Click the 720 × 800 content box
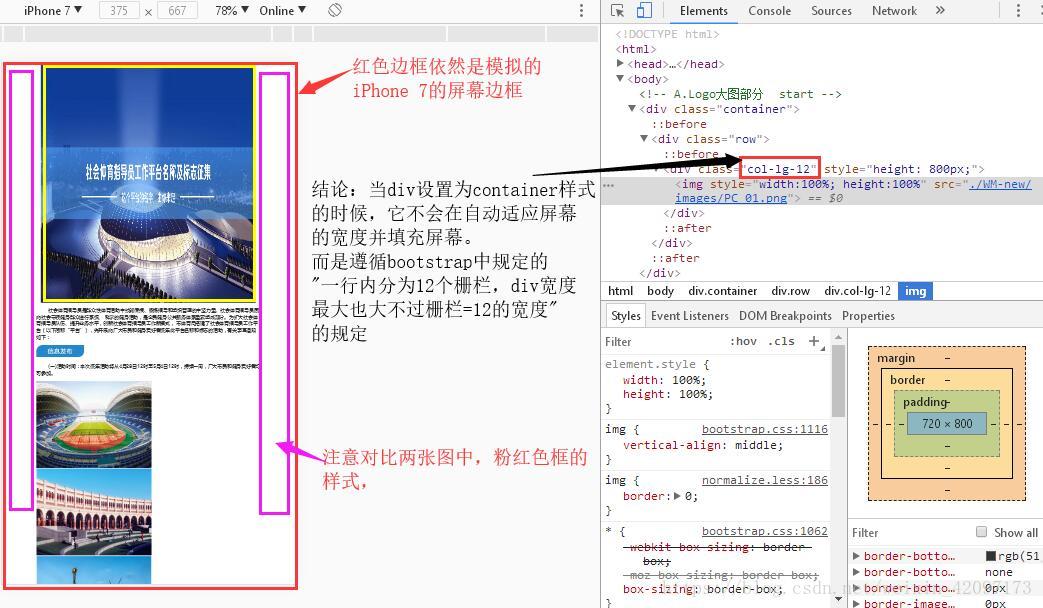 (x=947, y=424)
